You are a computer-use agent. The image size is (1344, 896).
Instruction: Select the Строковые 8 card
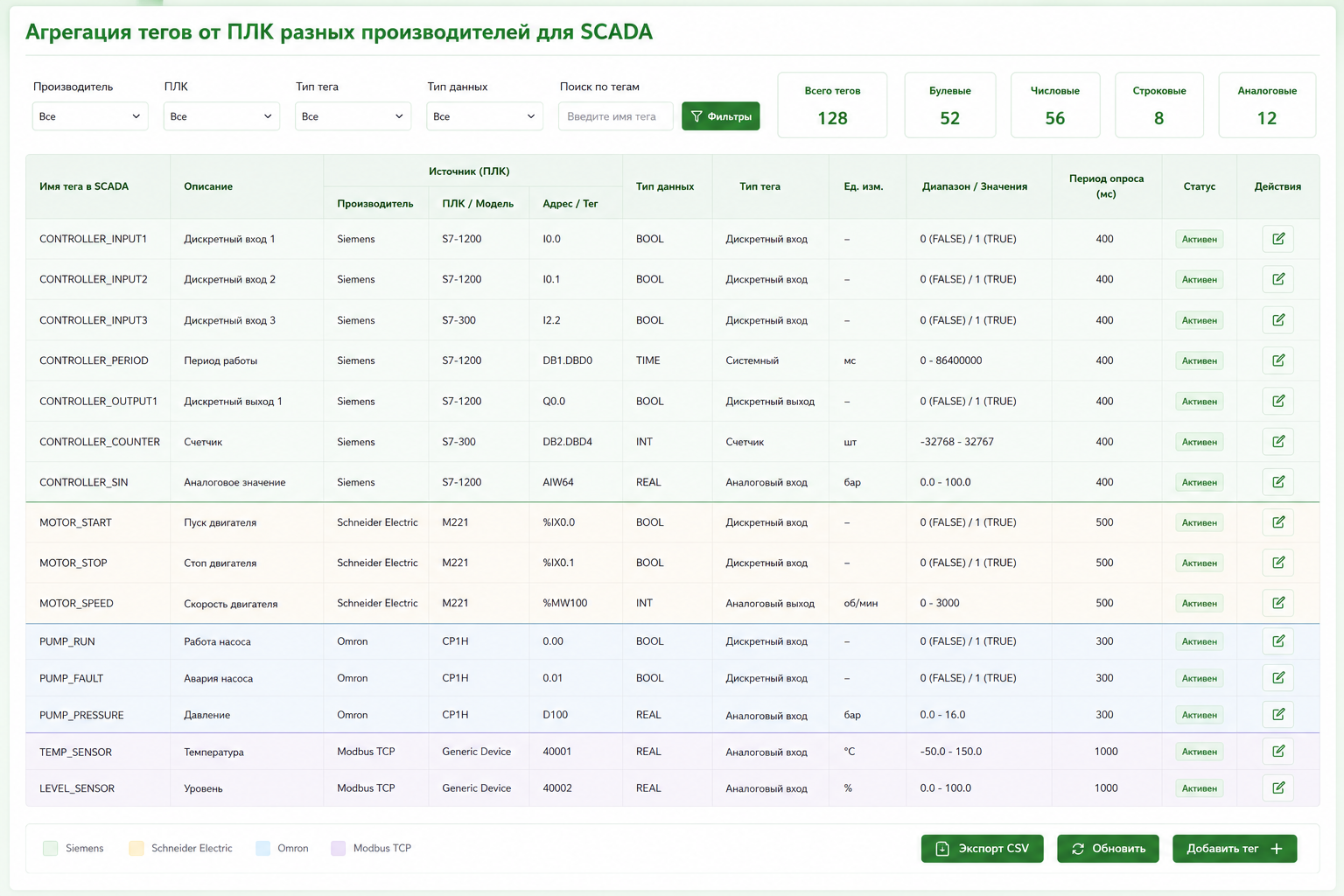1159,105
